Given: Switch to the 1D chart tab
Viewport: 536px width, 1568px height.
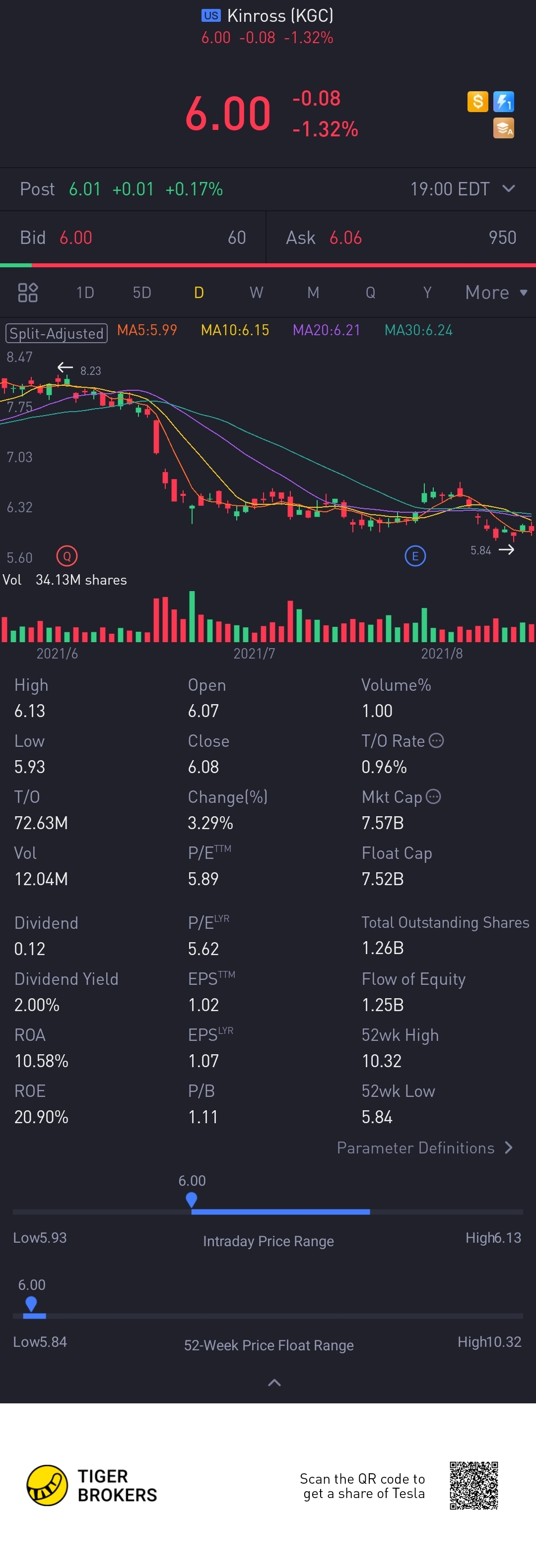Looking at the screenshot, I should coord(85,293).
